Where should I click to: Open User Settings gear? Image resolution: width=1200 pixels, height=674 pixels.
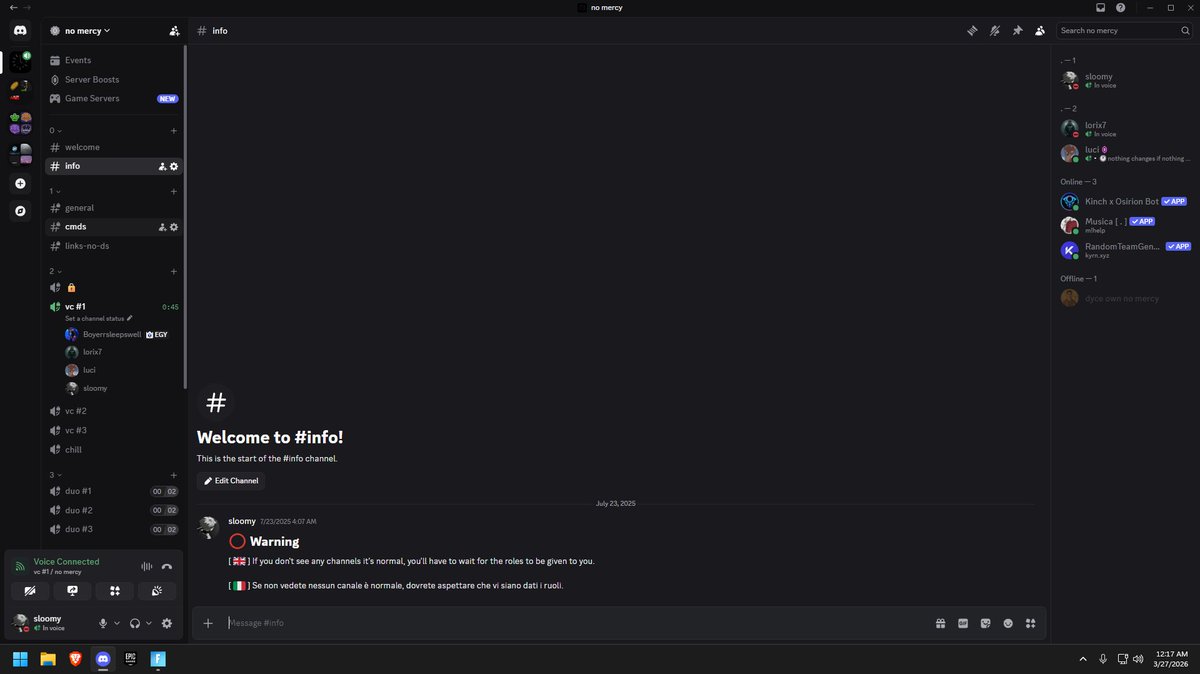(x=167, y=623)
